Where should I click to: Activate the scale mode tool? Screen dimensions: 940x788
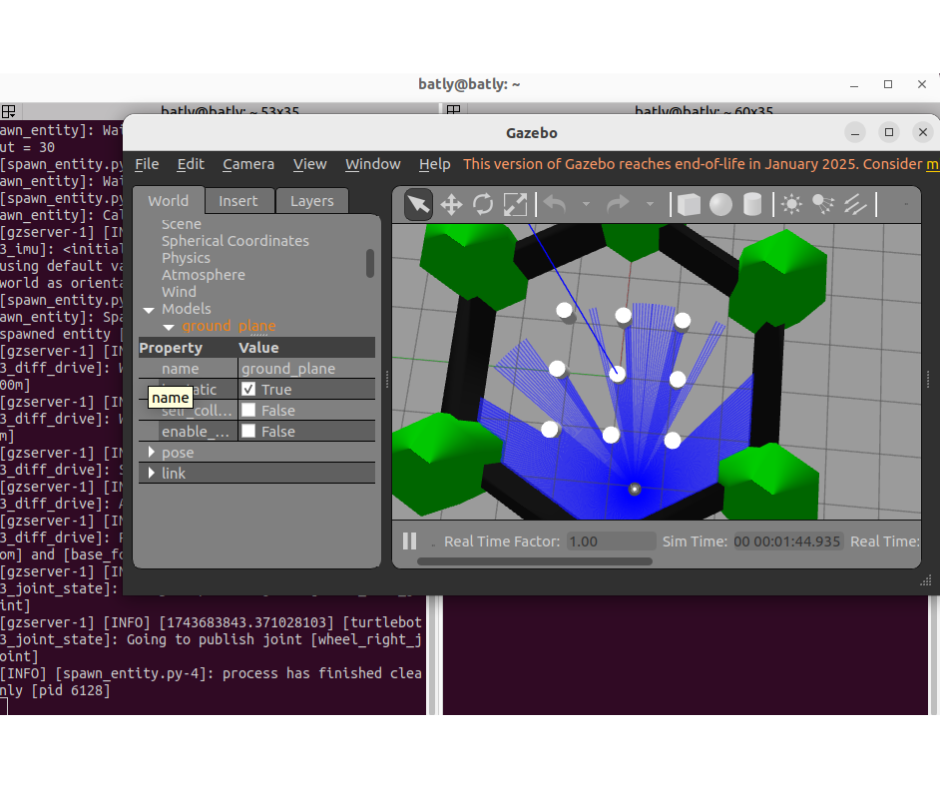515,205
